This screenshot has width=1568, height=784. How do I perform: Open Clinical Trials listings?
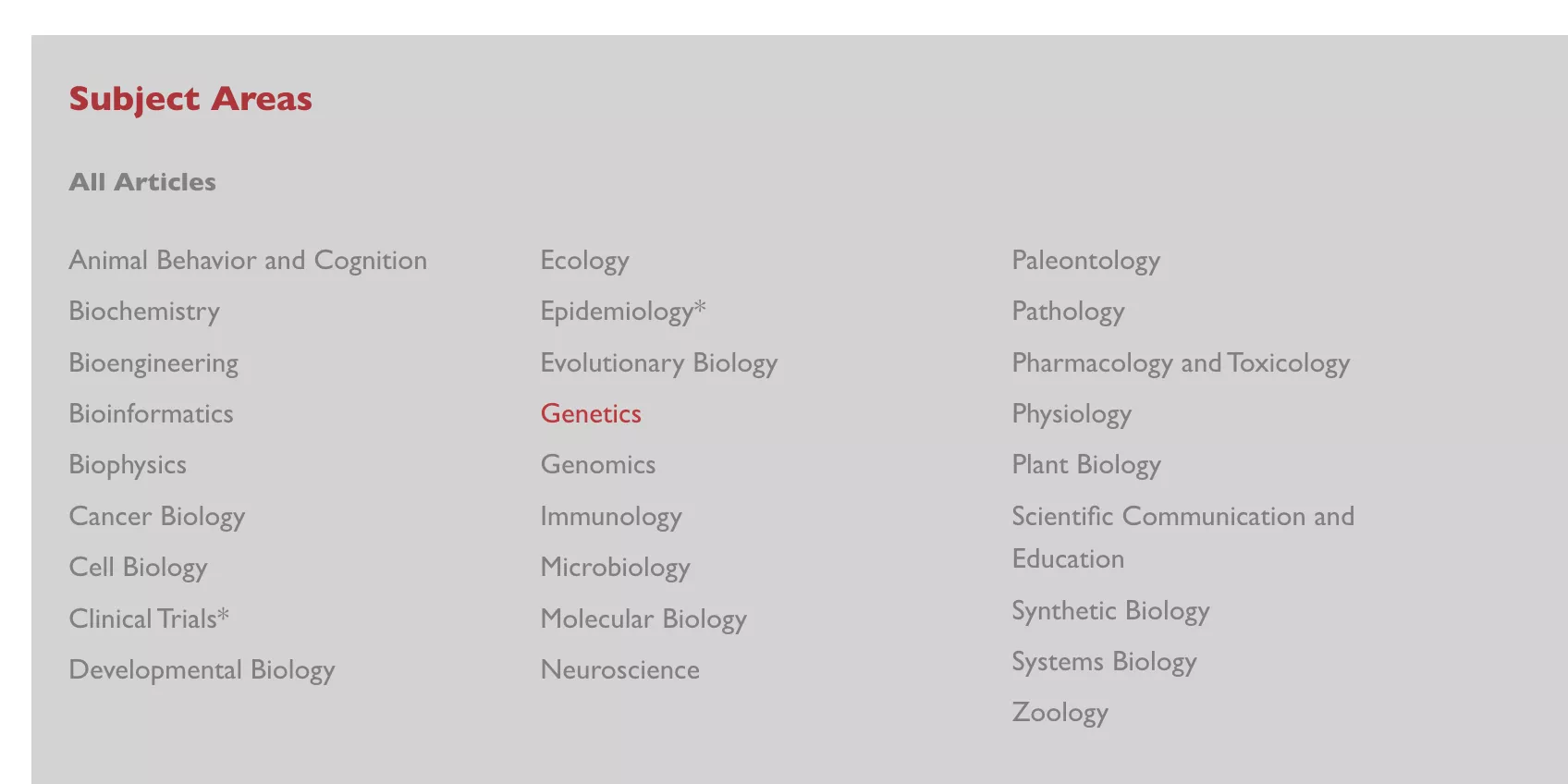pos(149,619)
